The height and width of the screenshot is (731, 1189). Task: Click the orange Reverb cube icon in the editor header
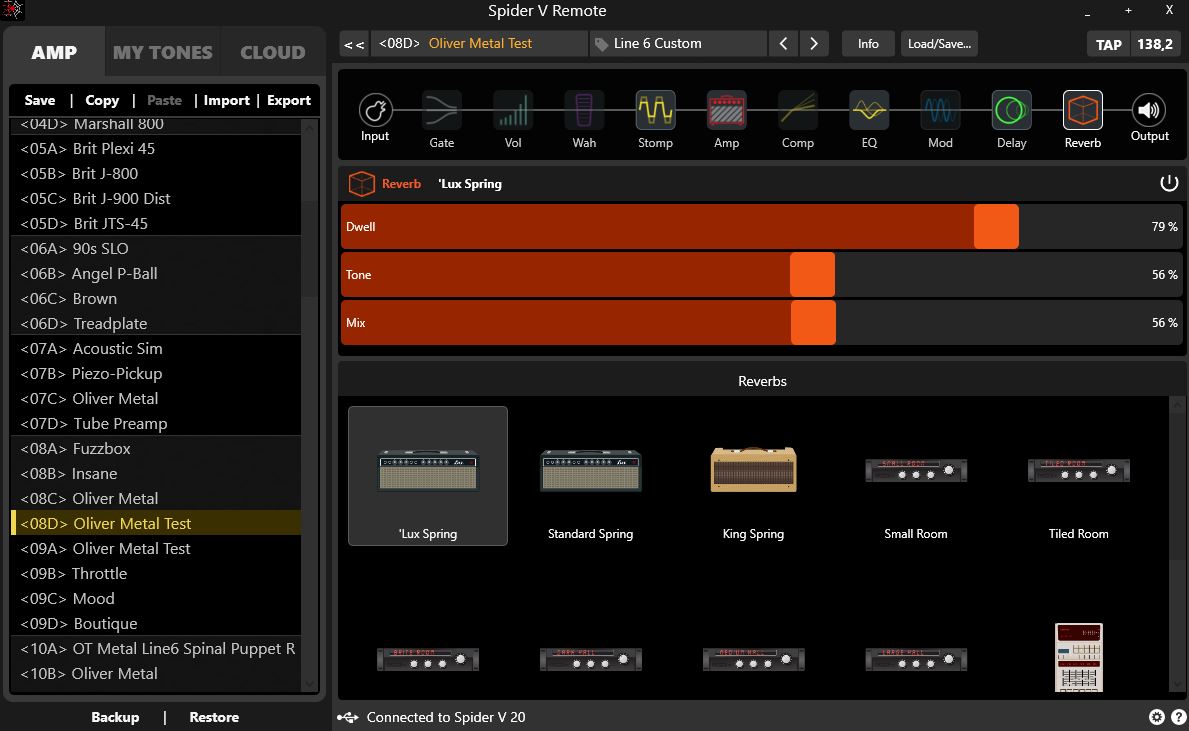(362, 184)
